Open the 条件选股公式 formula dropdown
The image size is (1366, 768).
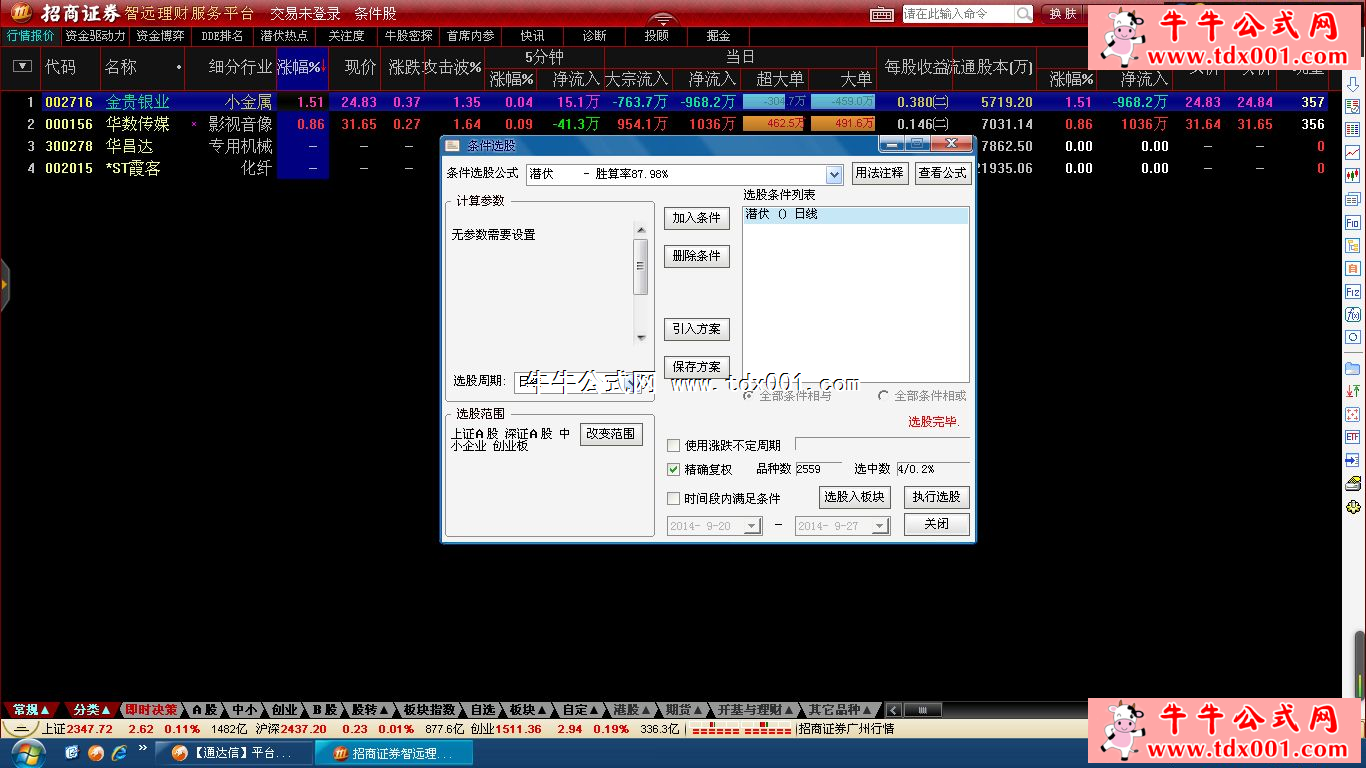[835, 174]
